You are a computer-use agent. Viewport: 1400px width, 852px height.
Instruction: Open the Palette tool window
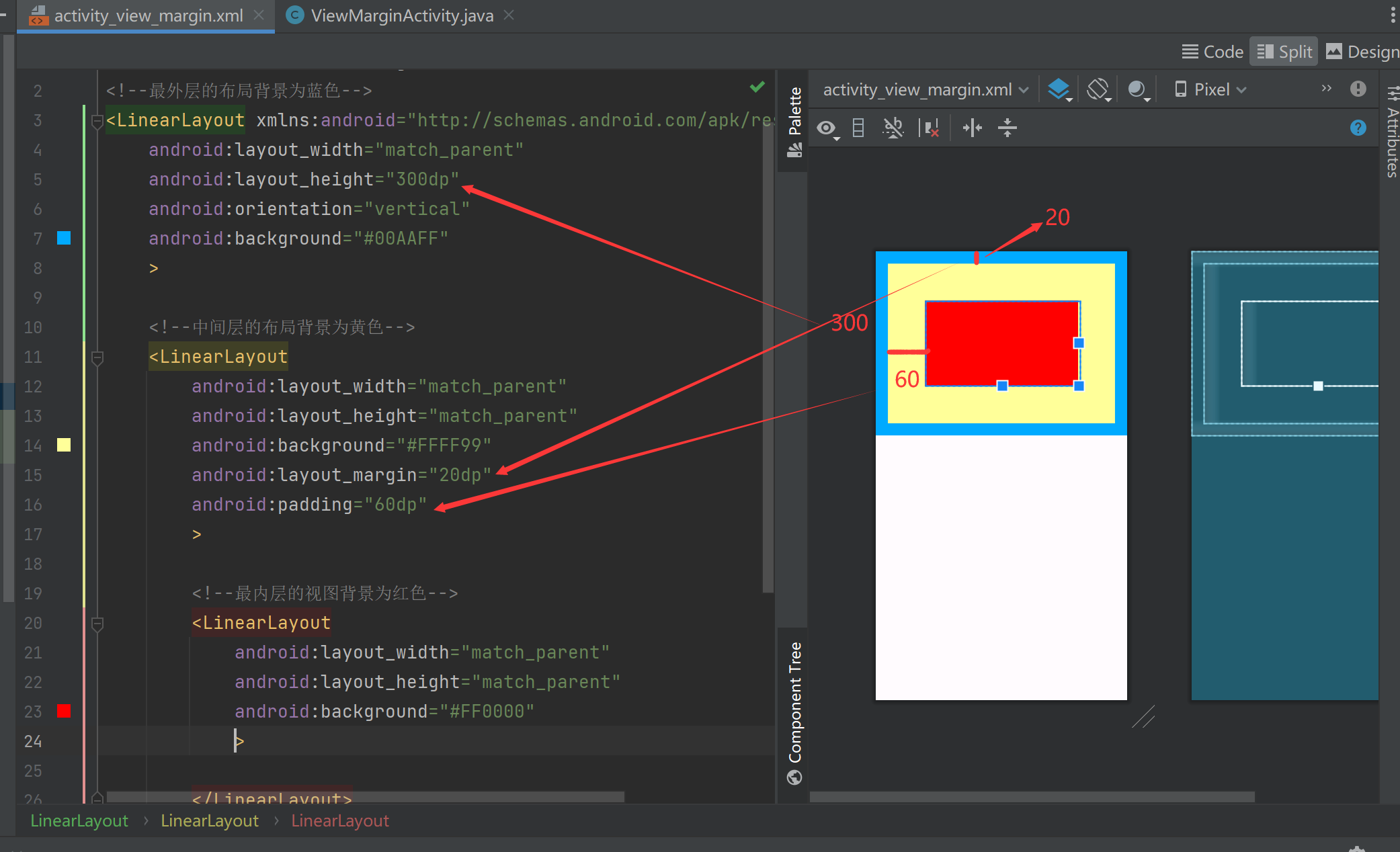[794, 122]
